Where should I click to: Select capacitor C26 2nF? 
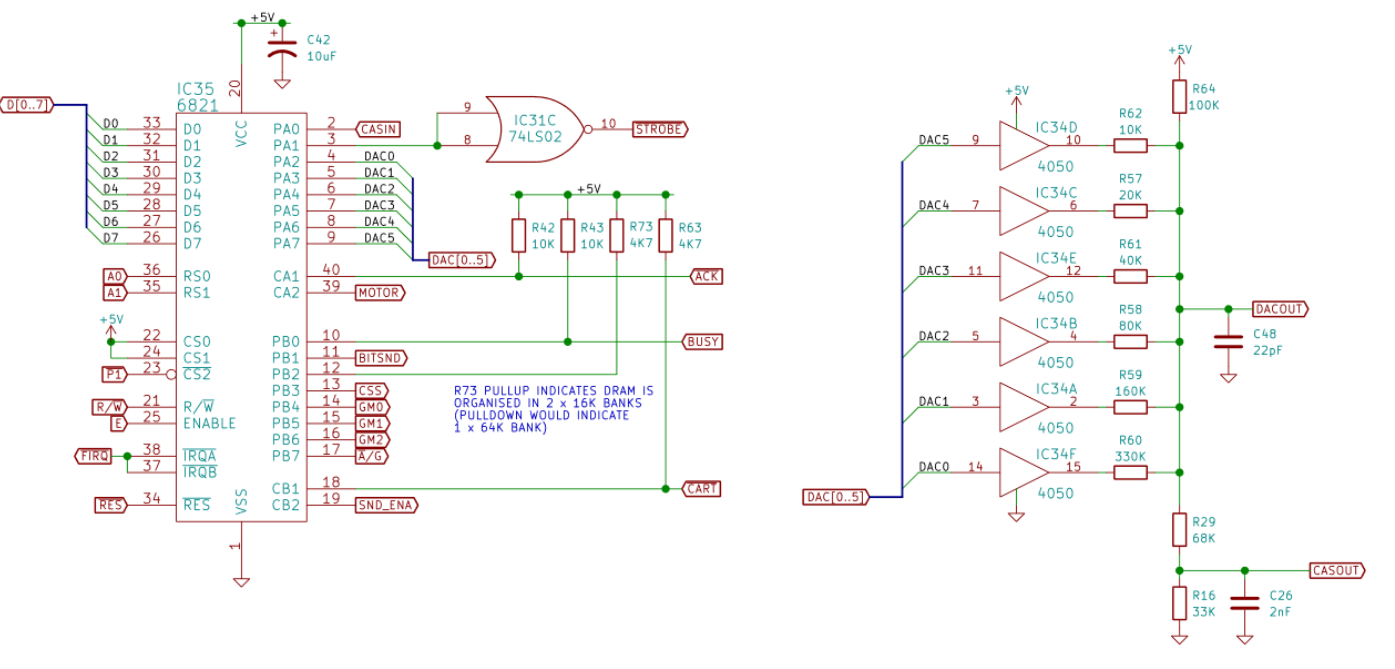click(x=1245, y=603)
